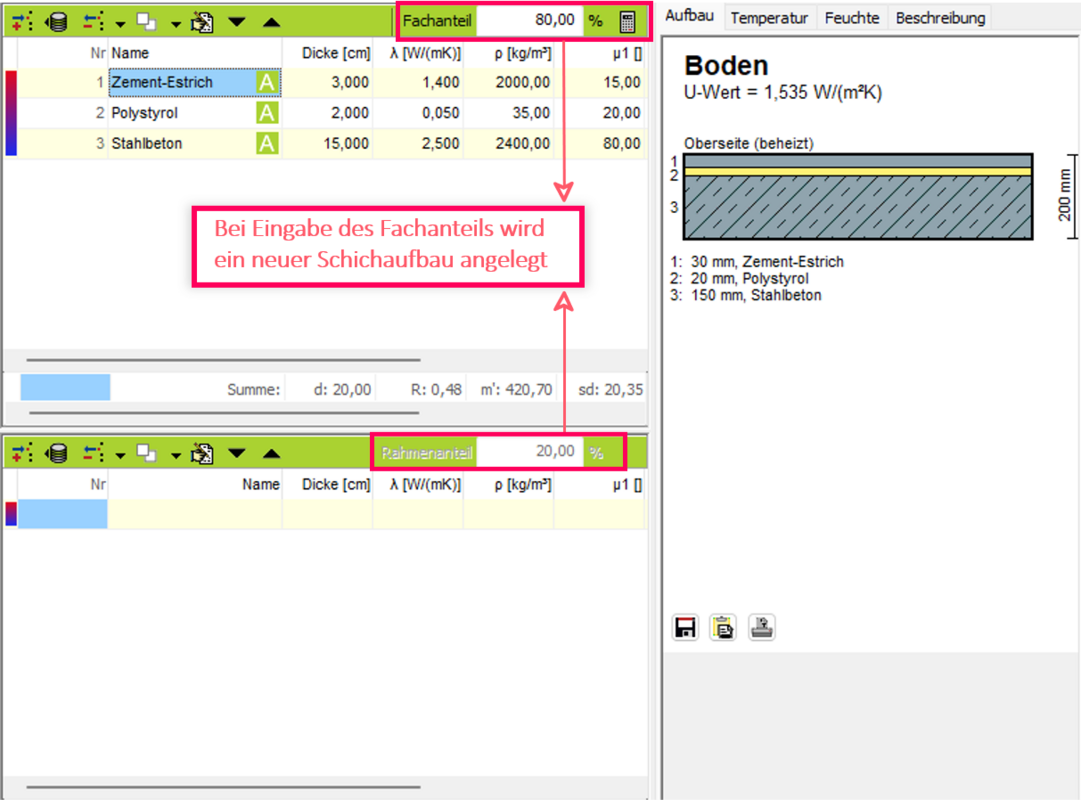Open database icon in the lower Rahmenanteil toolbar
Image resolution: width=1081 pixels, height=800 pixels.
(x=57, y=454)
